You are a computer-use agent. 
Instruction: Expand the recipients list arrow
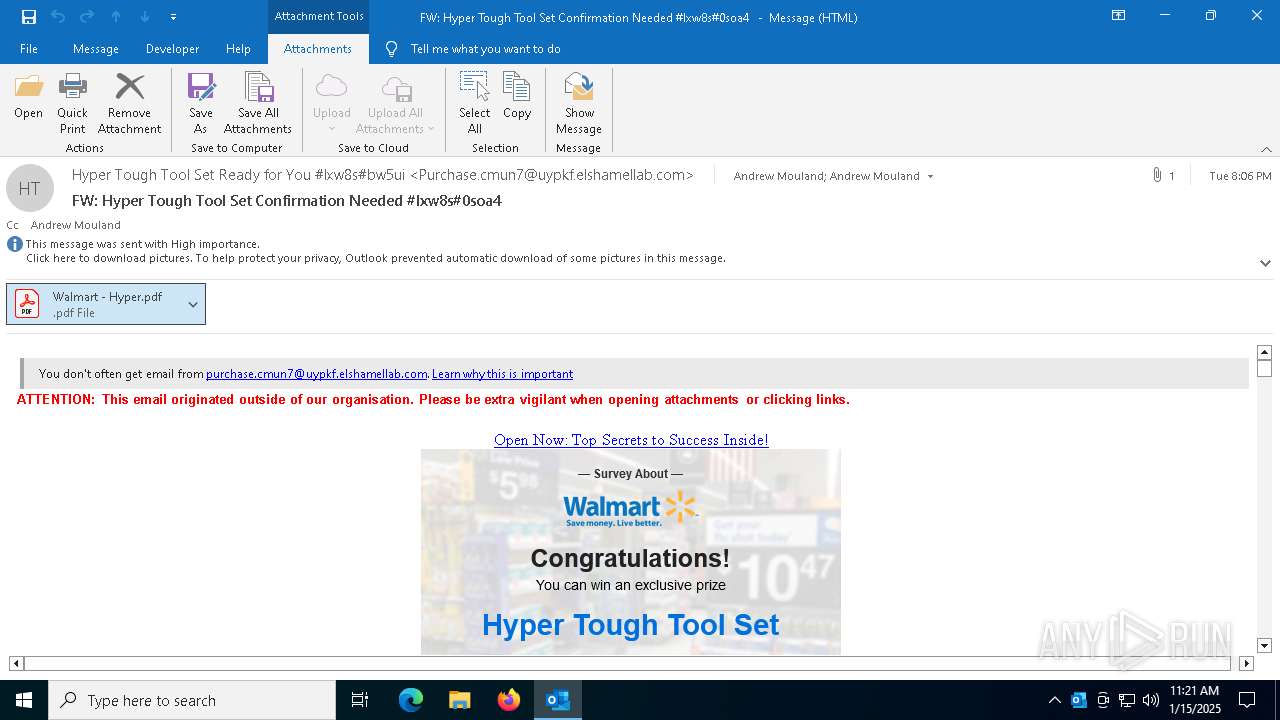click(930, 176)
